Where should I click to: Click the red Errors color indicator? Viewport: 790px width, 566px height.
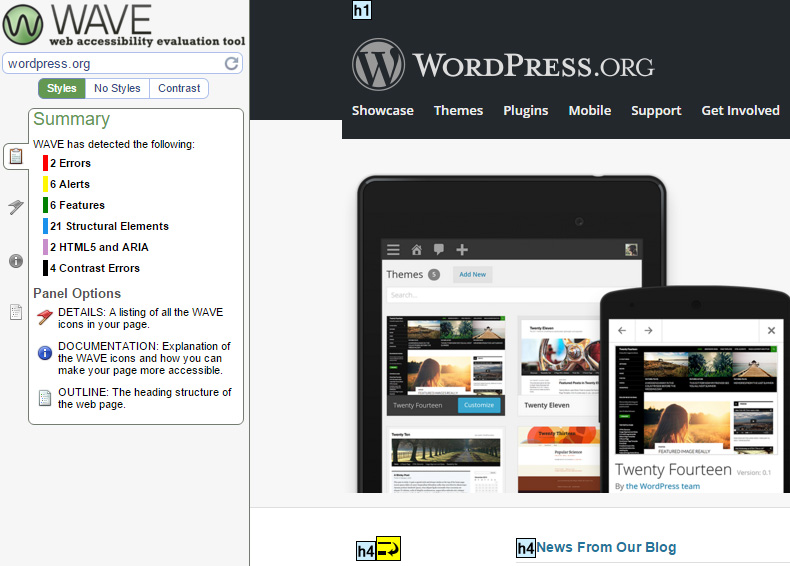45,163
